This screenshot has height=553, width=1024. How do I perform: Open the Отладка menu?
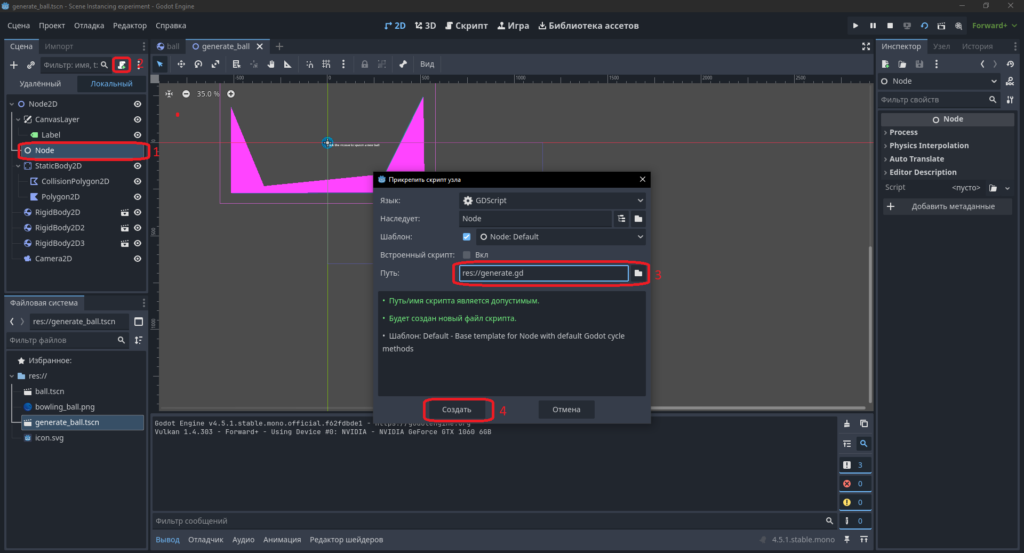tap(89, 25)
